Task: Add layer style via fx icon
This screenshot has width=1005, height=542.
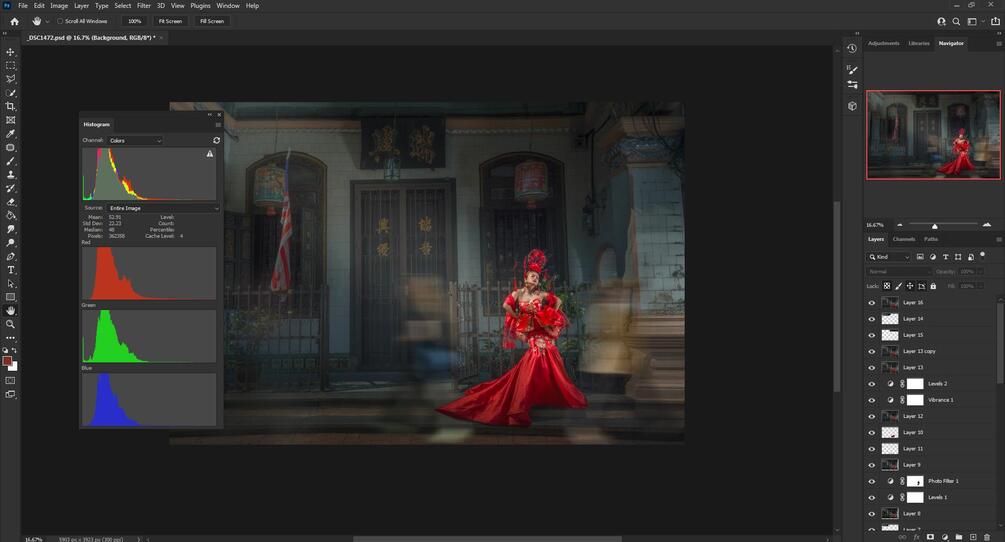Action: click(x=917, y=537)
